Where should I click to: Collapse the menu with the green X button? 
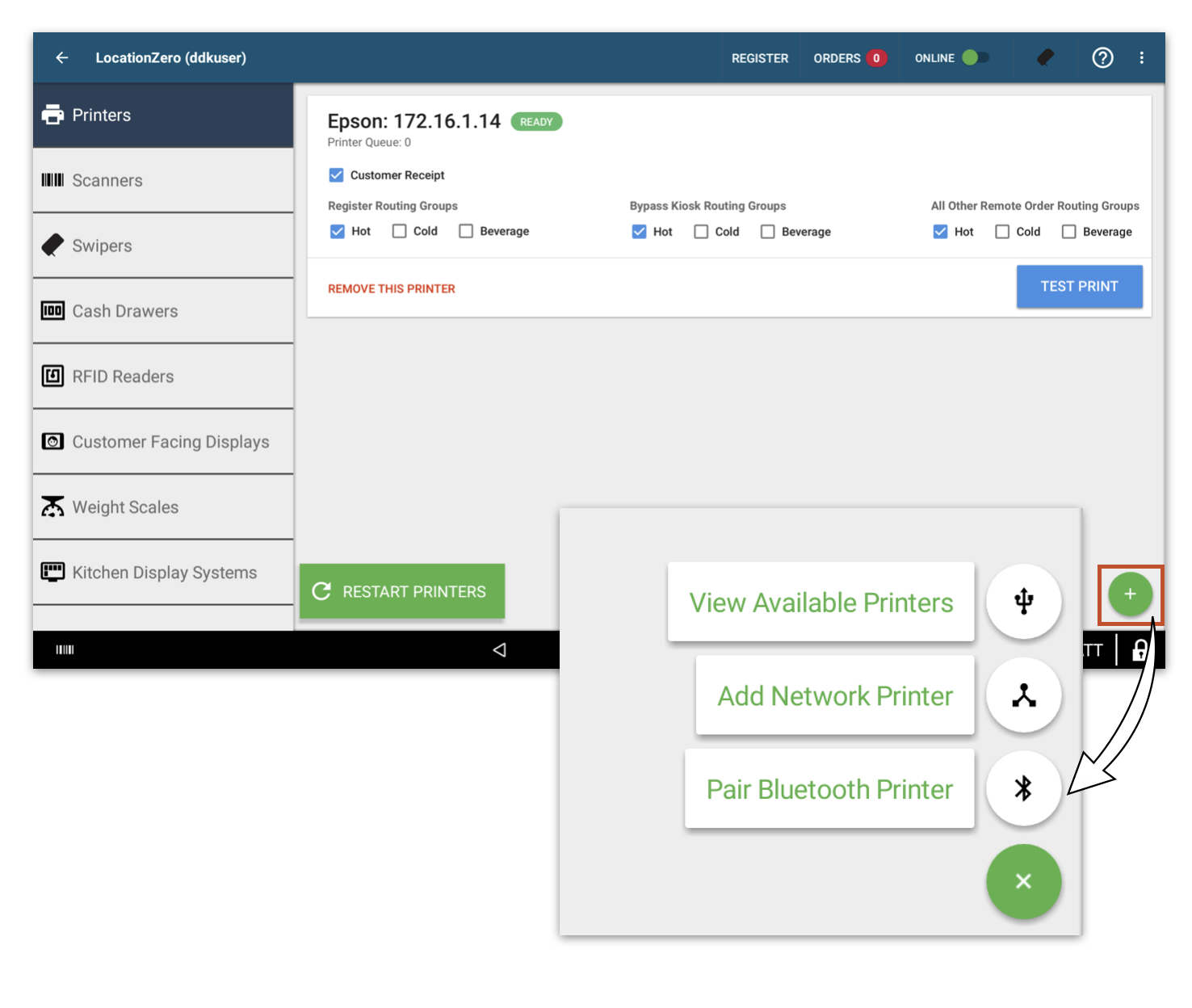pyautogui.click(x=1023, y=882)
